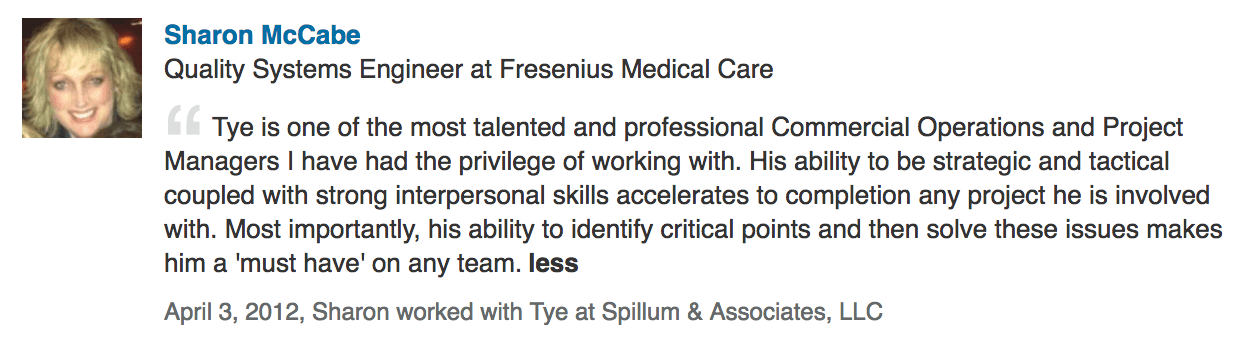Click the April 3, 2012 date text

tap(233, 312)
